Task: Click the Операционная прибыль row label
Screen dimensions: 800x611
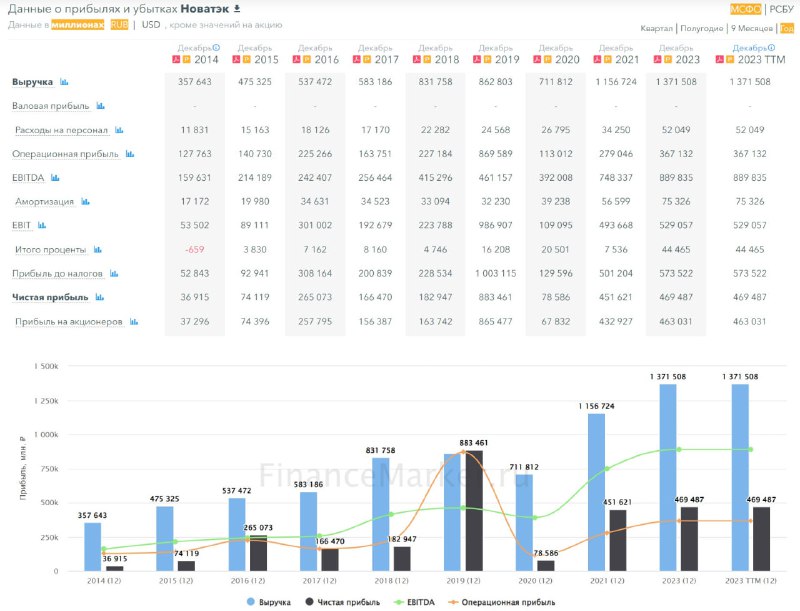Action: click(65, 154)
